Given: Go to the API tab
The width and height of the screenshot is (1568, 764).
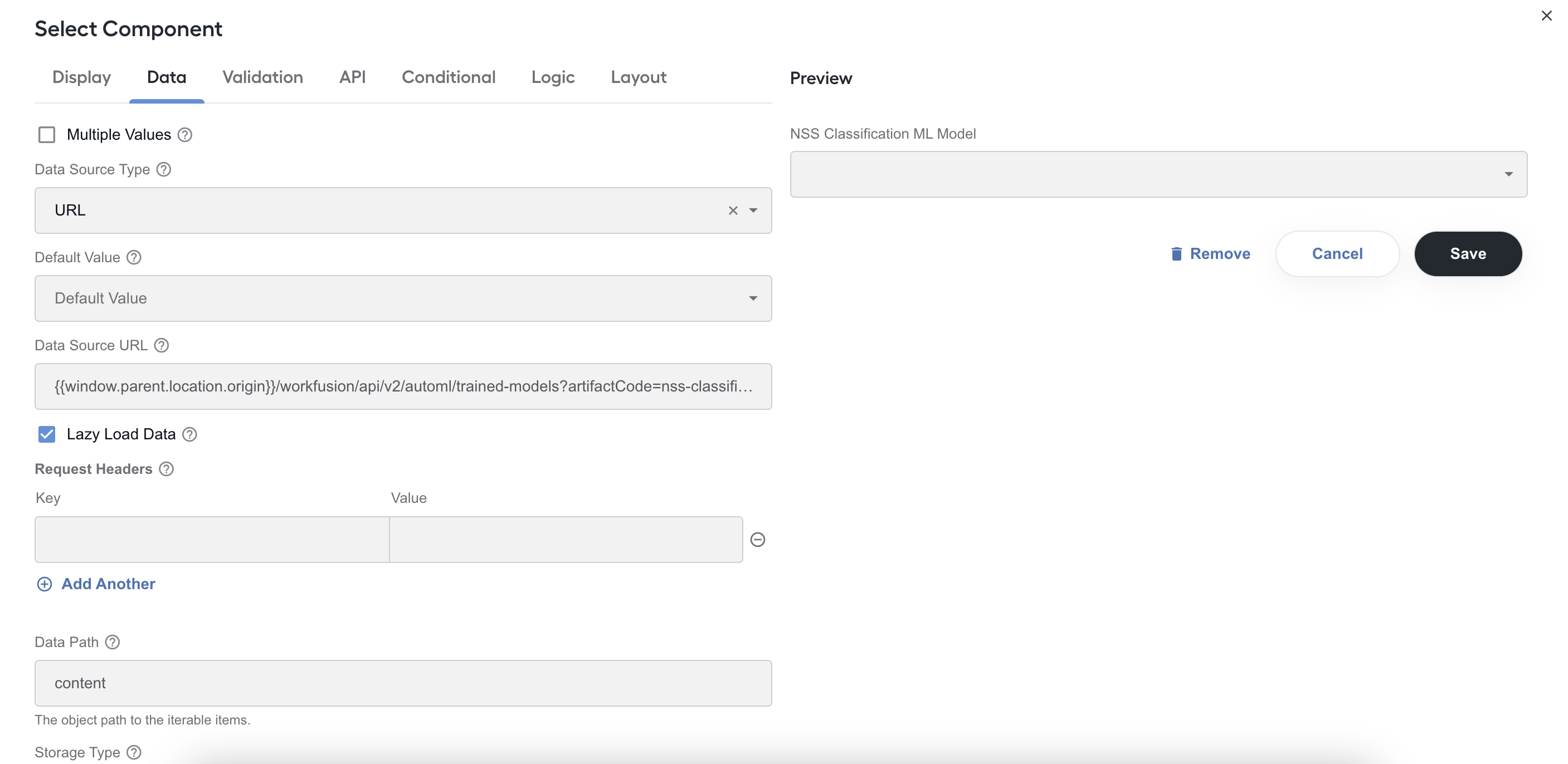Looking at the screenshot, I should 352,77.
